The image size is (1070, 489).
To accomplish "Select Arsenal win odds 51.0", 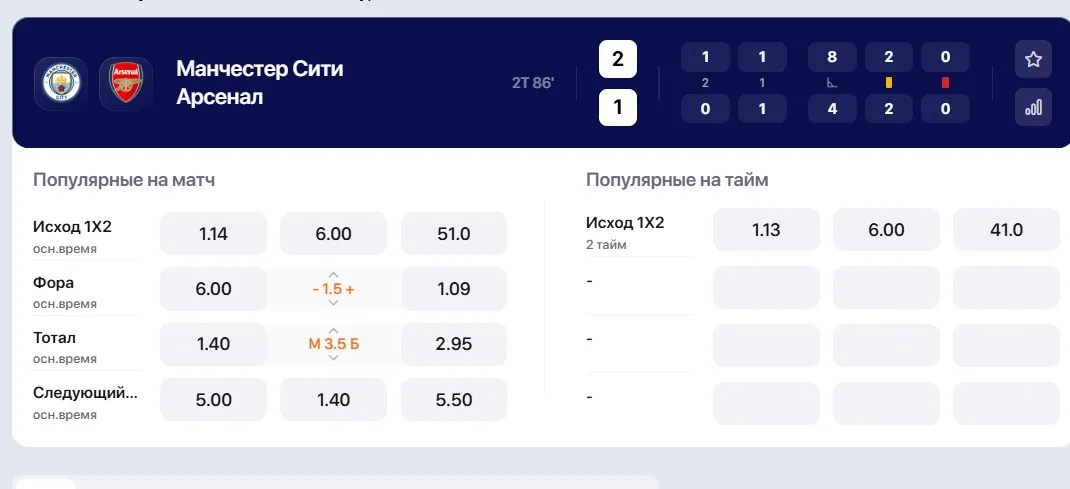I will pyautogui.click(x=454, y=234).
